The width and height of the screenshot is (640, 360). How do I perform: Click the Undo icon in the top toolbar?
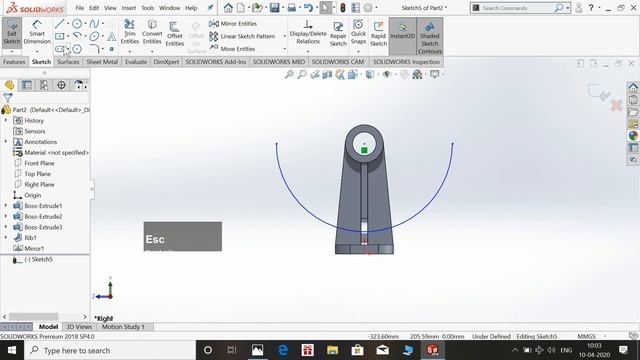click(309, 8)
